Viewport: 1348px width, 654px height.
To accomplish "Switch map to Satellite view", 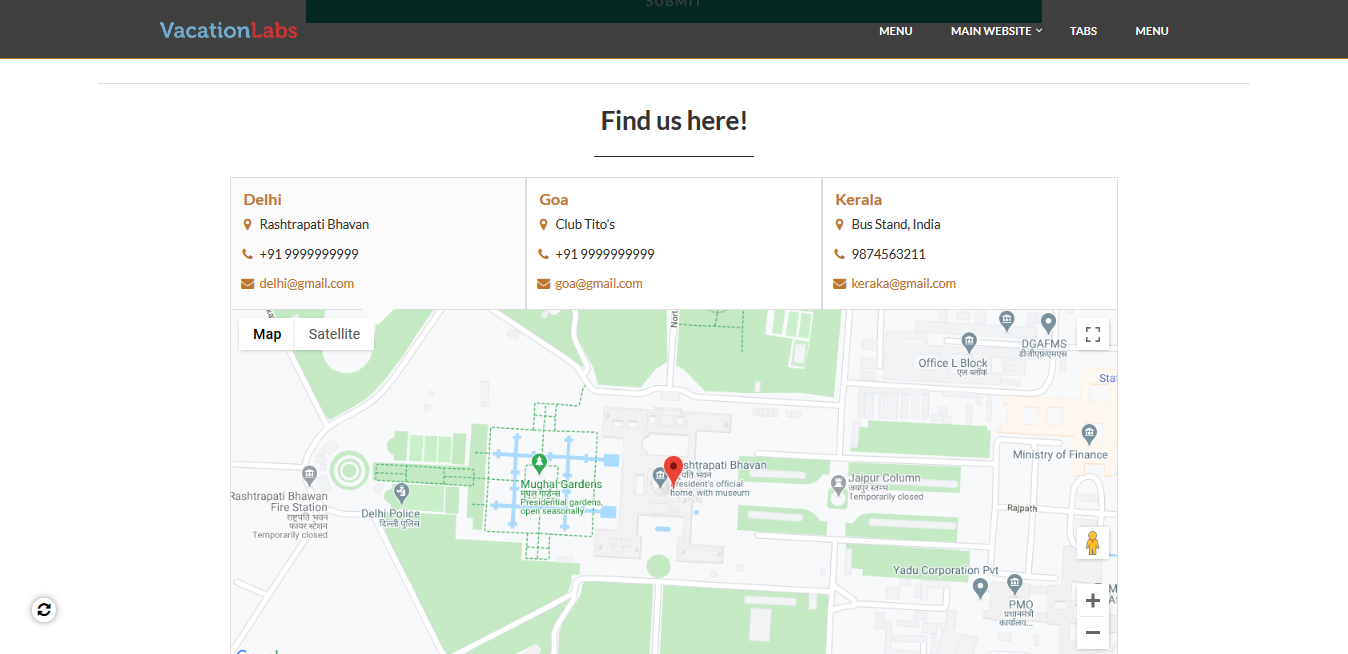I will [x=334, y=334].
